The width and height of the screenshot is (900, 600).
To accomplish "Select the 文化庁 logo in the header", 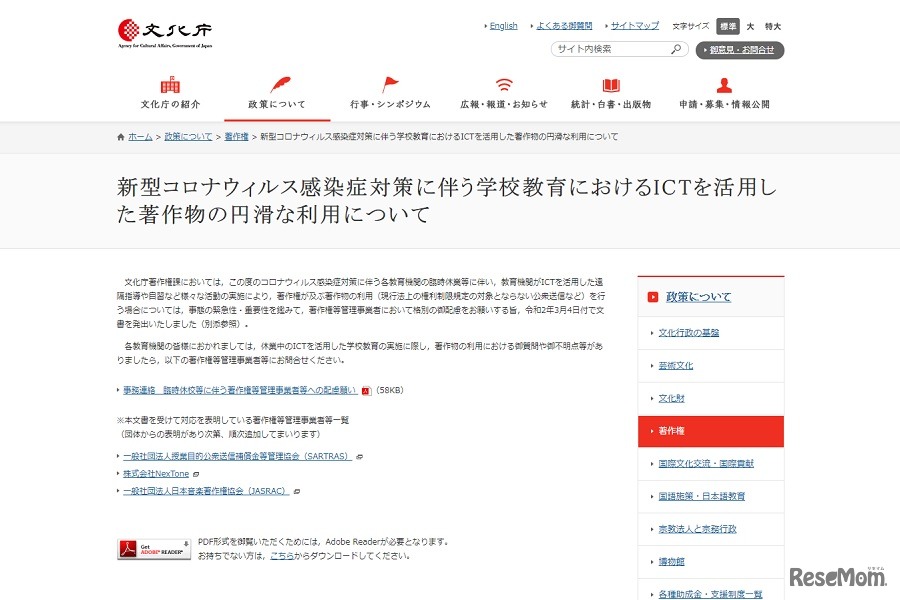I will (x=165, y=30).
